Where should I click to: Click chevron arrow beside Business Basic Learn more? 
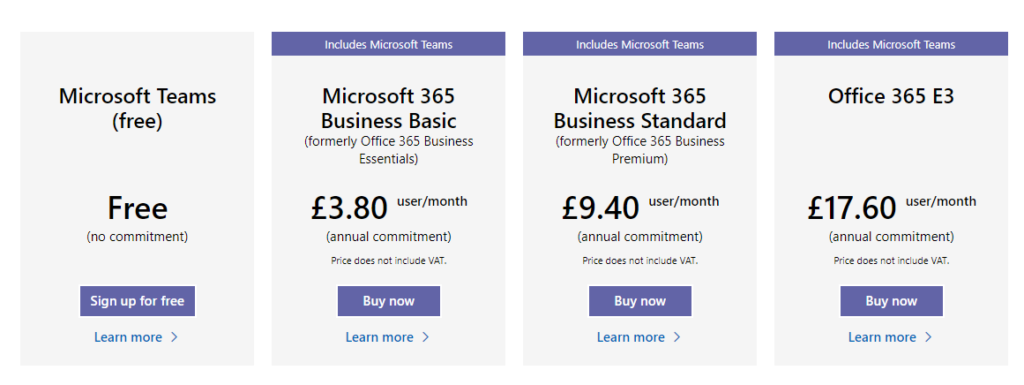pyautogui.click(x=426, y=337)
